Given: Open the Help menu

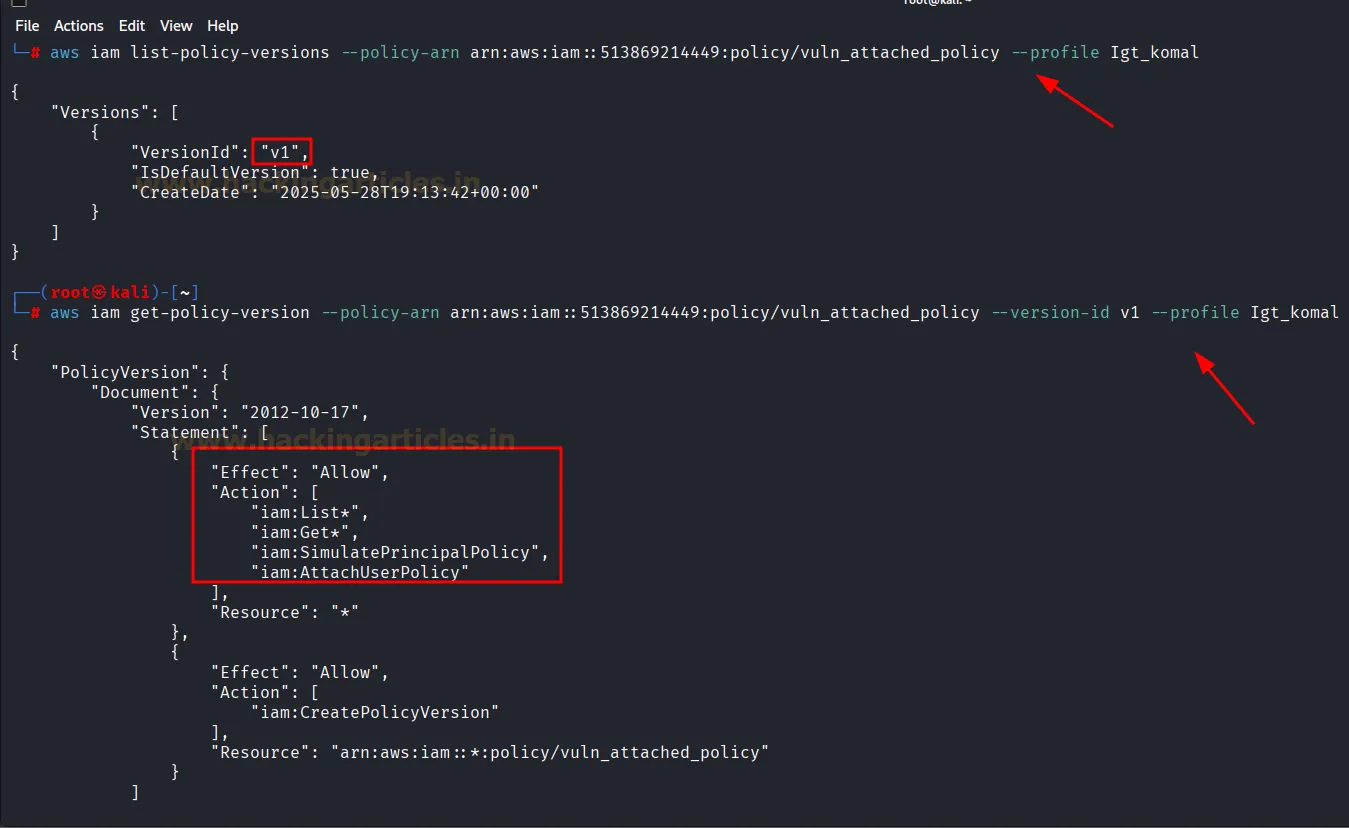Looking at the screenshot, I should [x=222, y=25].
